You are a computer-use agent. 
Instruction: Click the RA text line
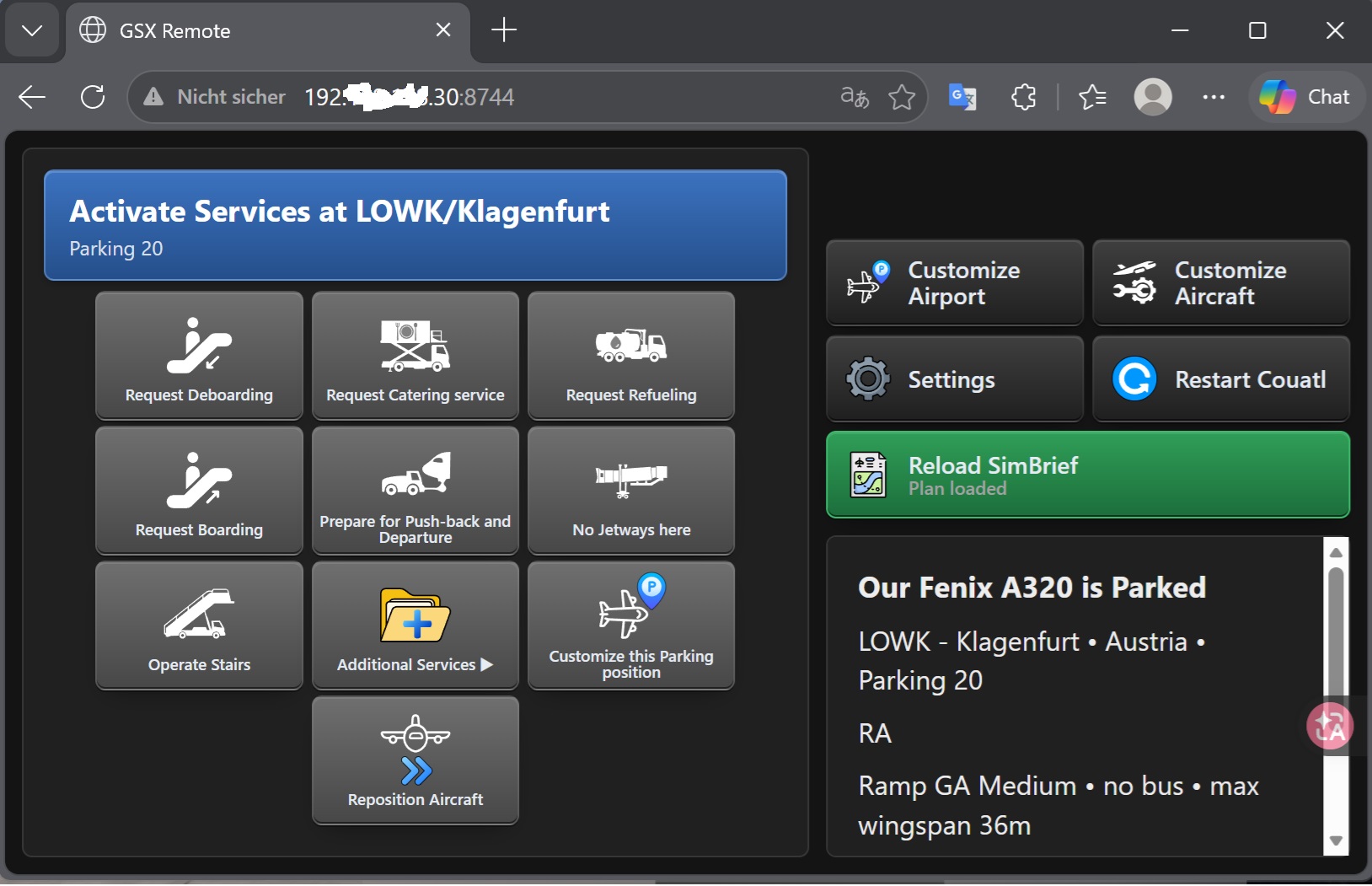pyautogui.click(x=875, y=733)
